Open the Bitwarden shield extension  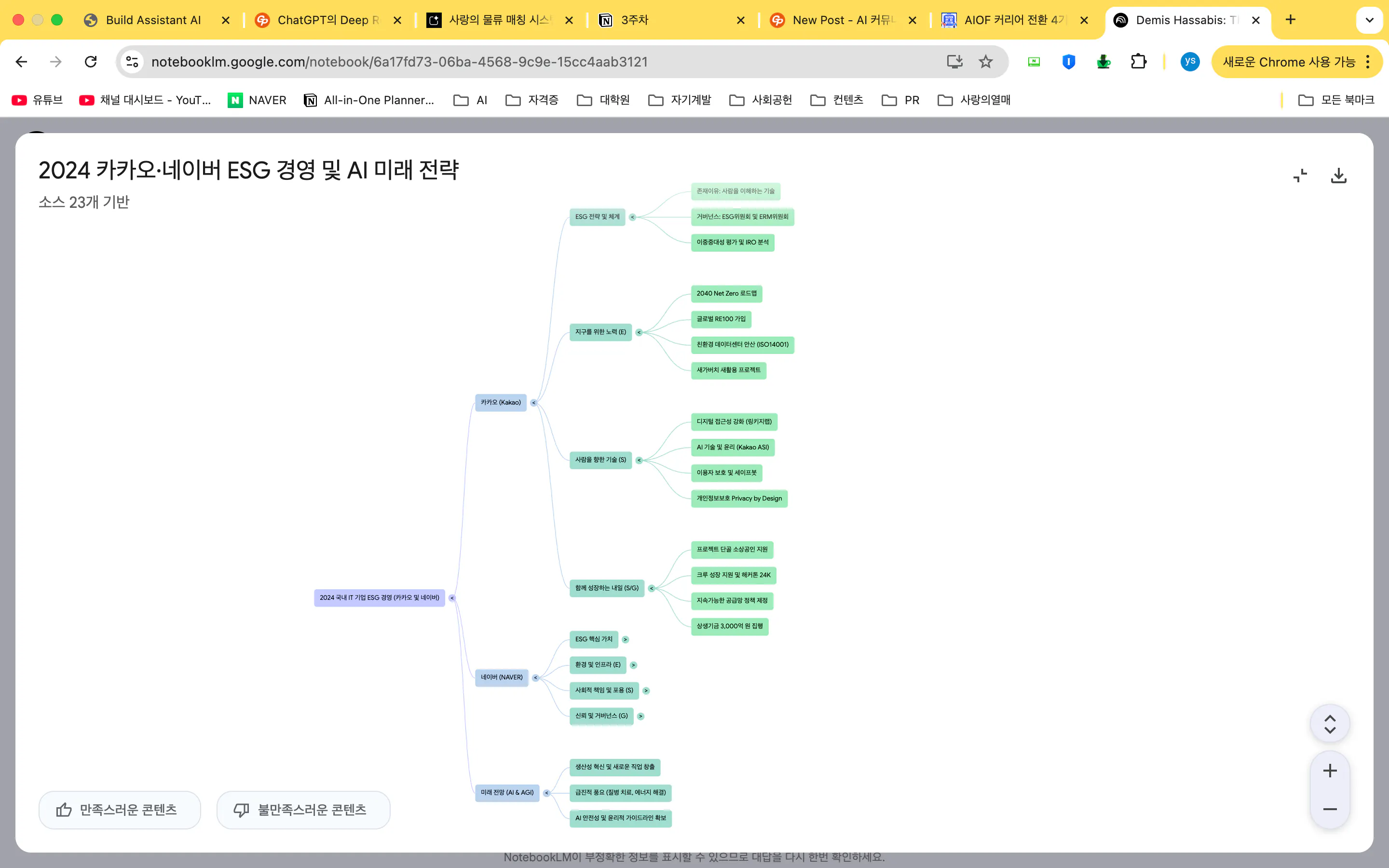pyautogui.click(x=1068, y=61)
